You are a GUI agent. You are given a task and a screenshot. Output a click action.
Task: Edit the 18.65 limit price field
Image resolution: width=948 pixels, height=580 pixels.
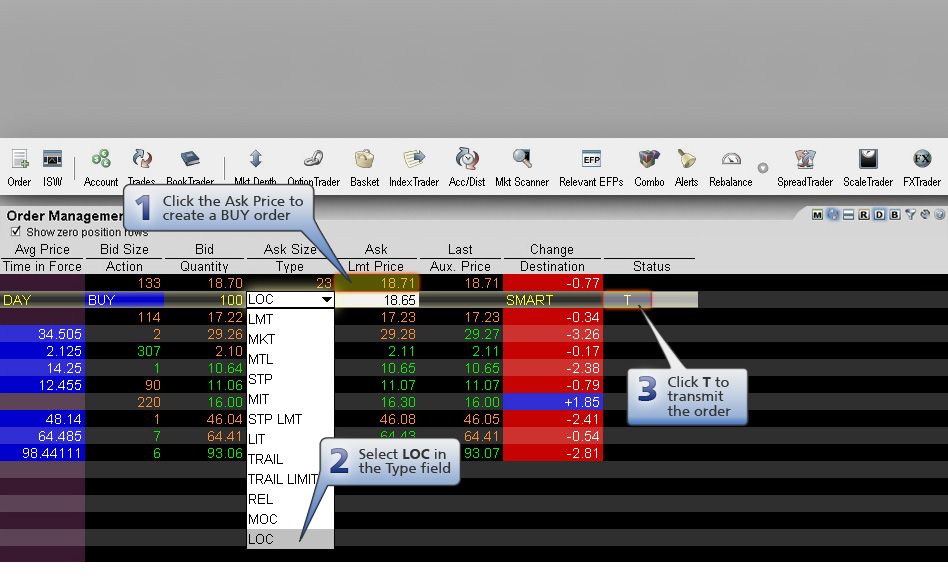coord(377,300)
